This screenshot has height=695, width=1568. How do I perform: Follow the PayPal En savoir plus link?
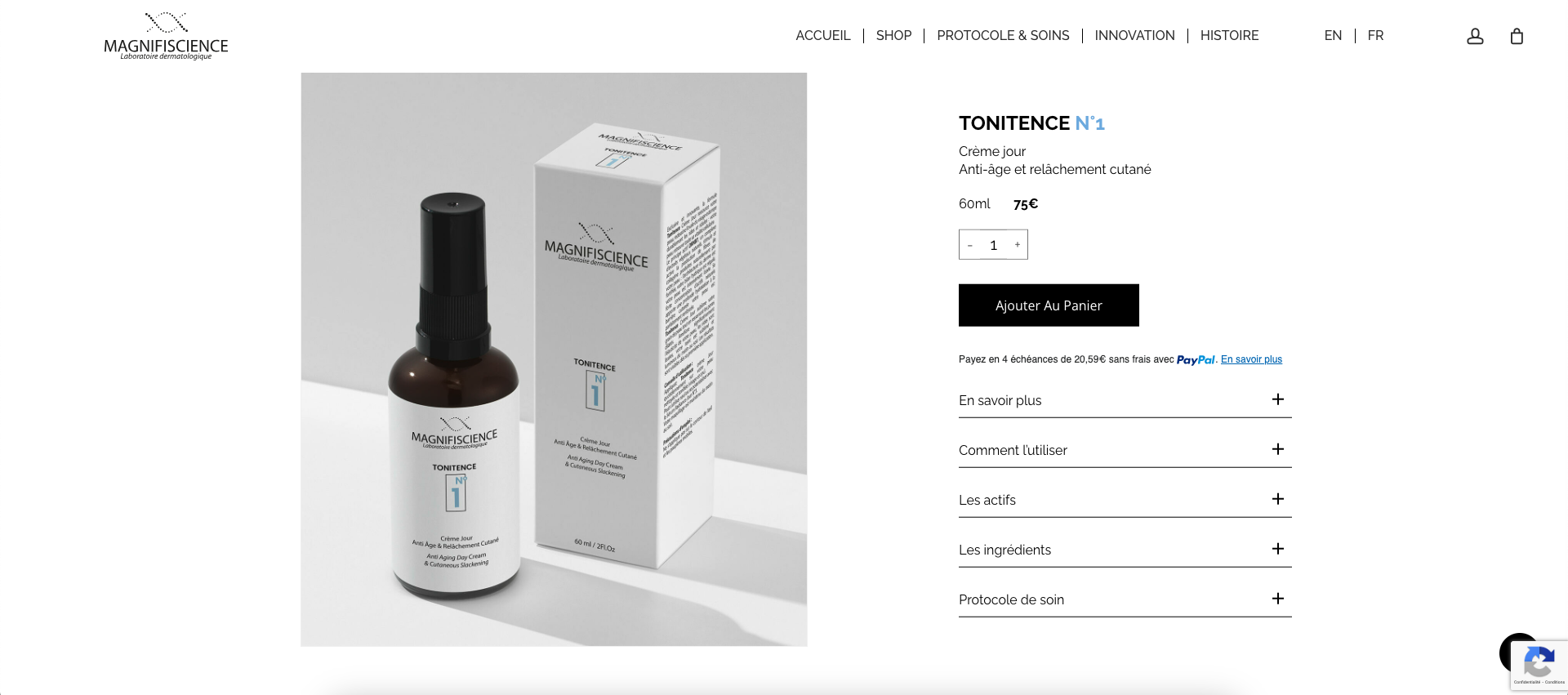(1251, 359)
